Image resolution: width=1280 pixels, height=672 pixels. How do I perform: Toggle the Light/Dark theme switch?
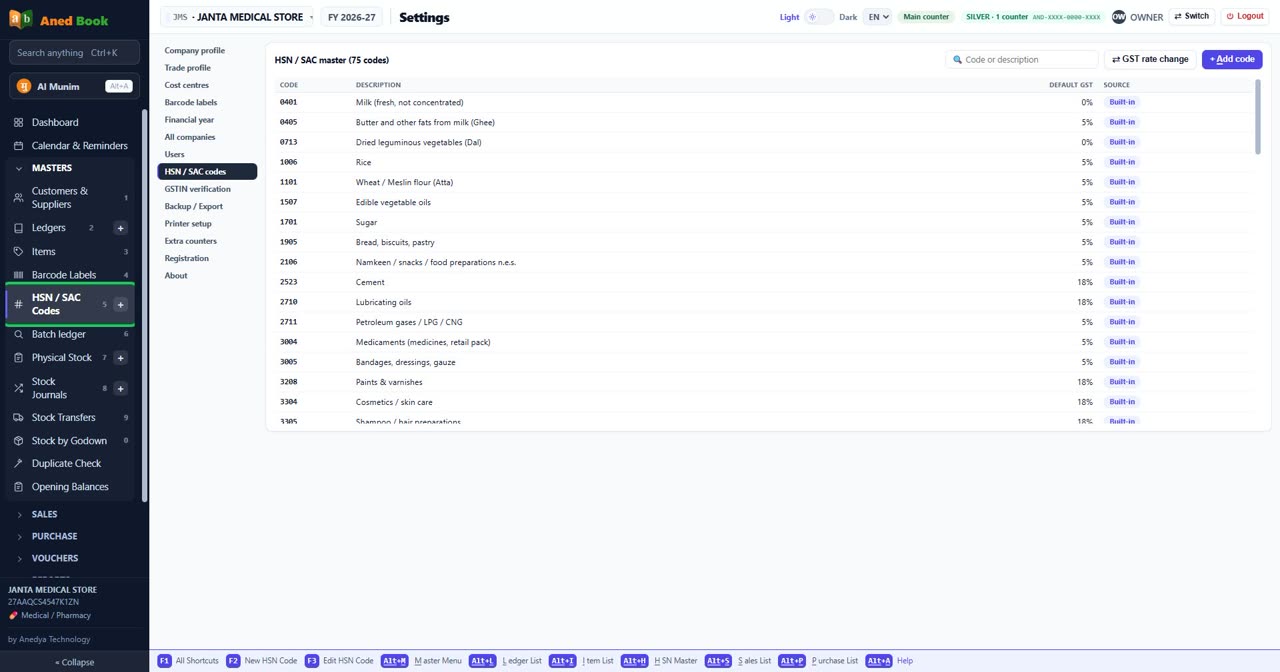(x=819, y=17)
